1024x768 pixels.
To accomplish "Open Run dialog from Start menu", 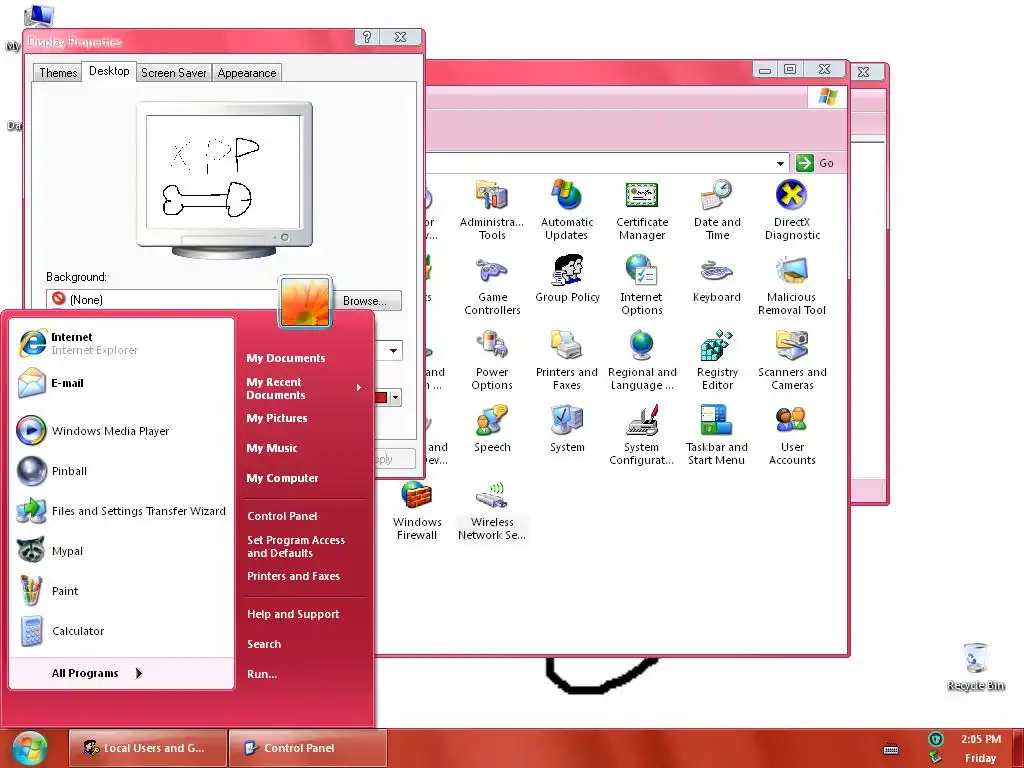I will (x=262, y=674).
